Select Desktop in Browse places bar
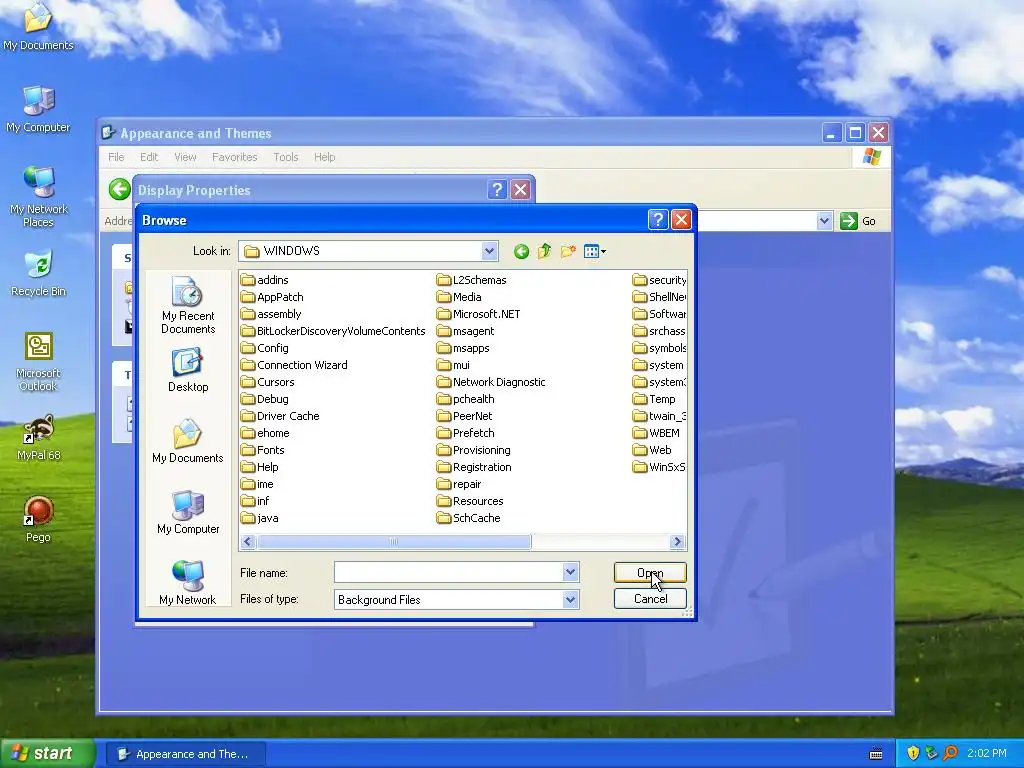This screenshot has width=1024, height=768. (x=188, y=370)
